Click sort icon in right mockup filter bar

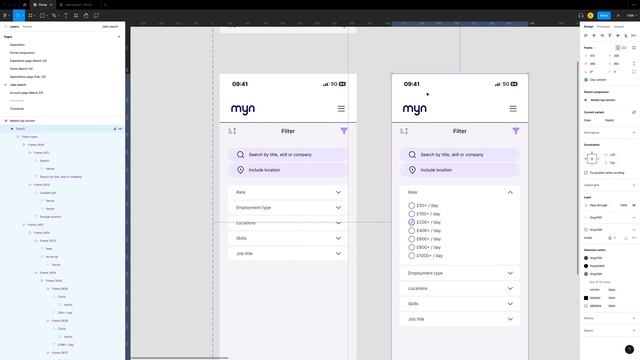(x=404, y=131)
